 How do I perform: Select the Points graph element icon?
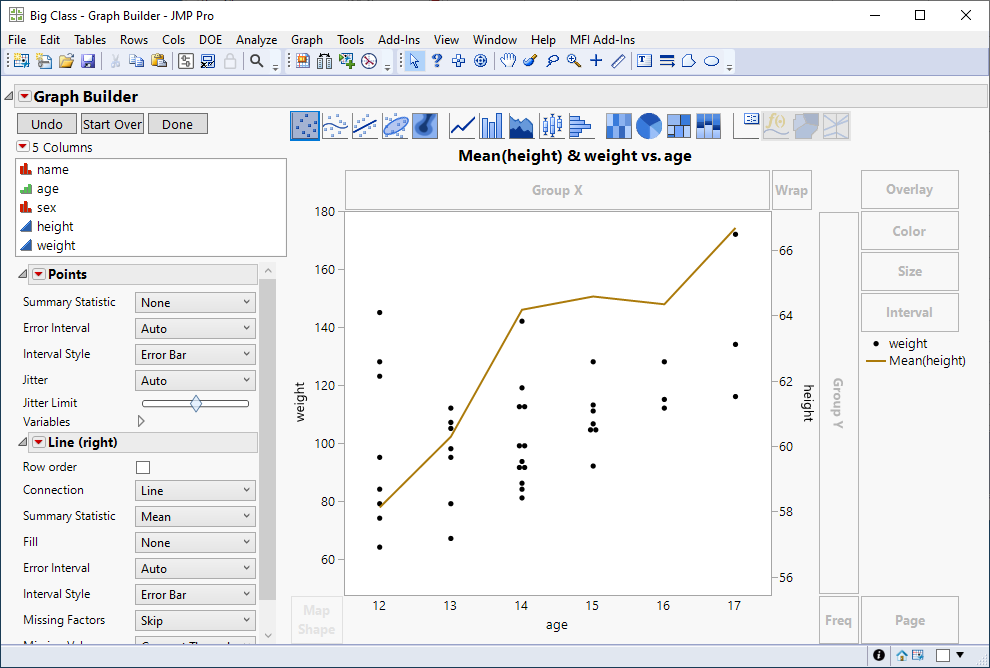coord(305,126)
